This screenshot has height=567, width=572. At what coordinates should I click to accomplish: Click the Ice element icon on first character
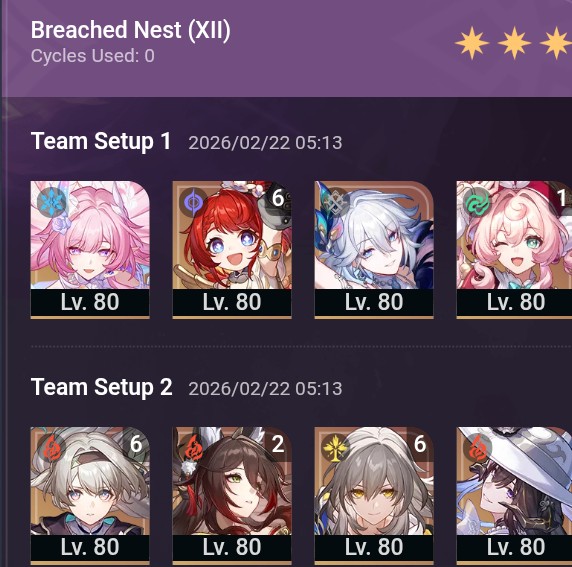click(52, 202)
